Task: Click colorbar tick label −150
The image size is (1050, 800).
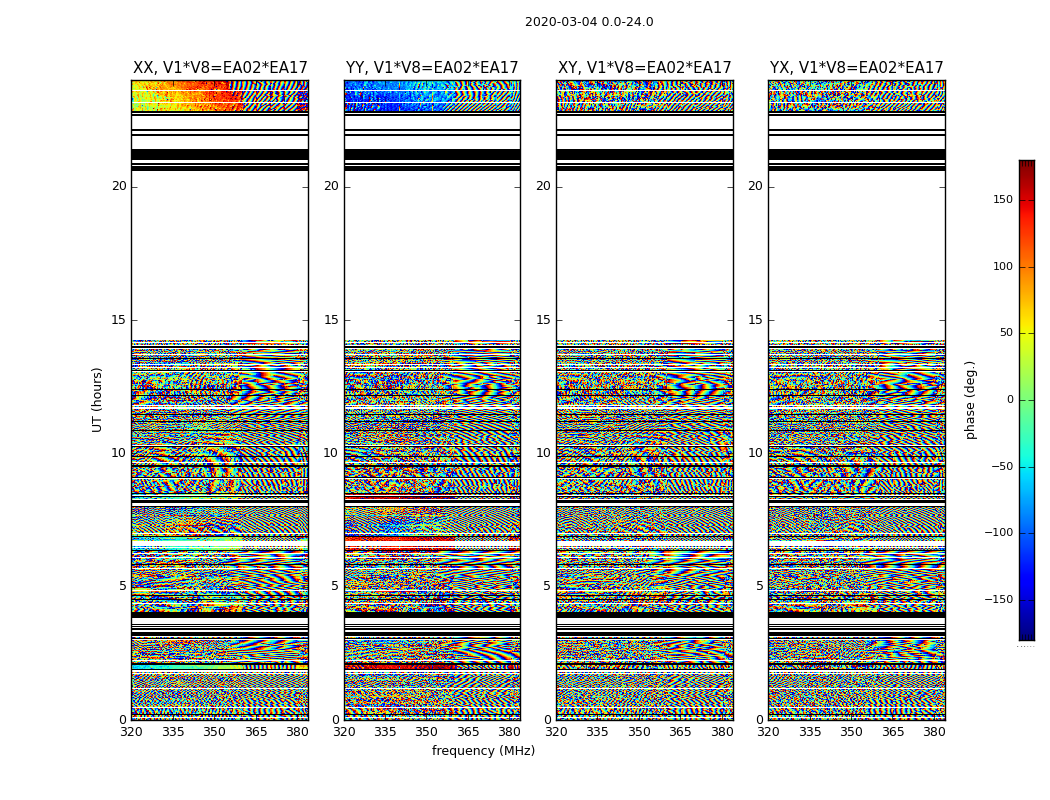Action: [x=998, y=599]
